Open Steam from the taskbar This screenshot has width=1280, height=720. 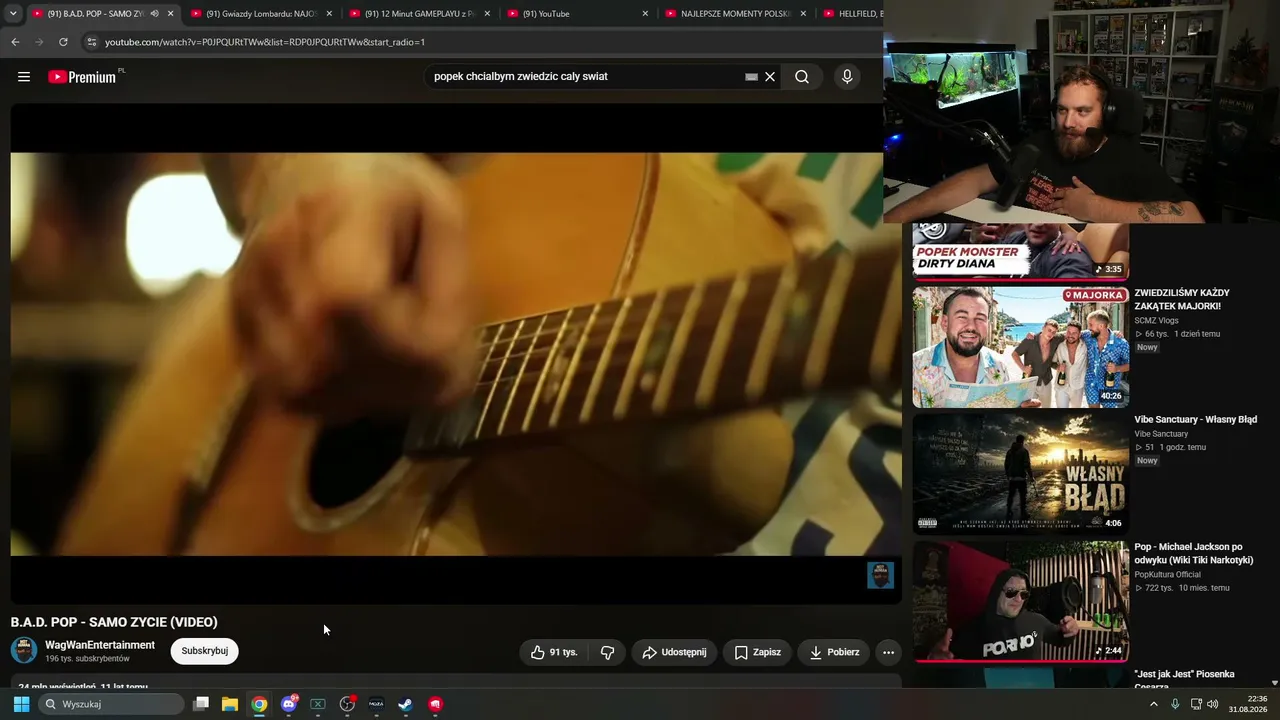(405, 704)
